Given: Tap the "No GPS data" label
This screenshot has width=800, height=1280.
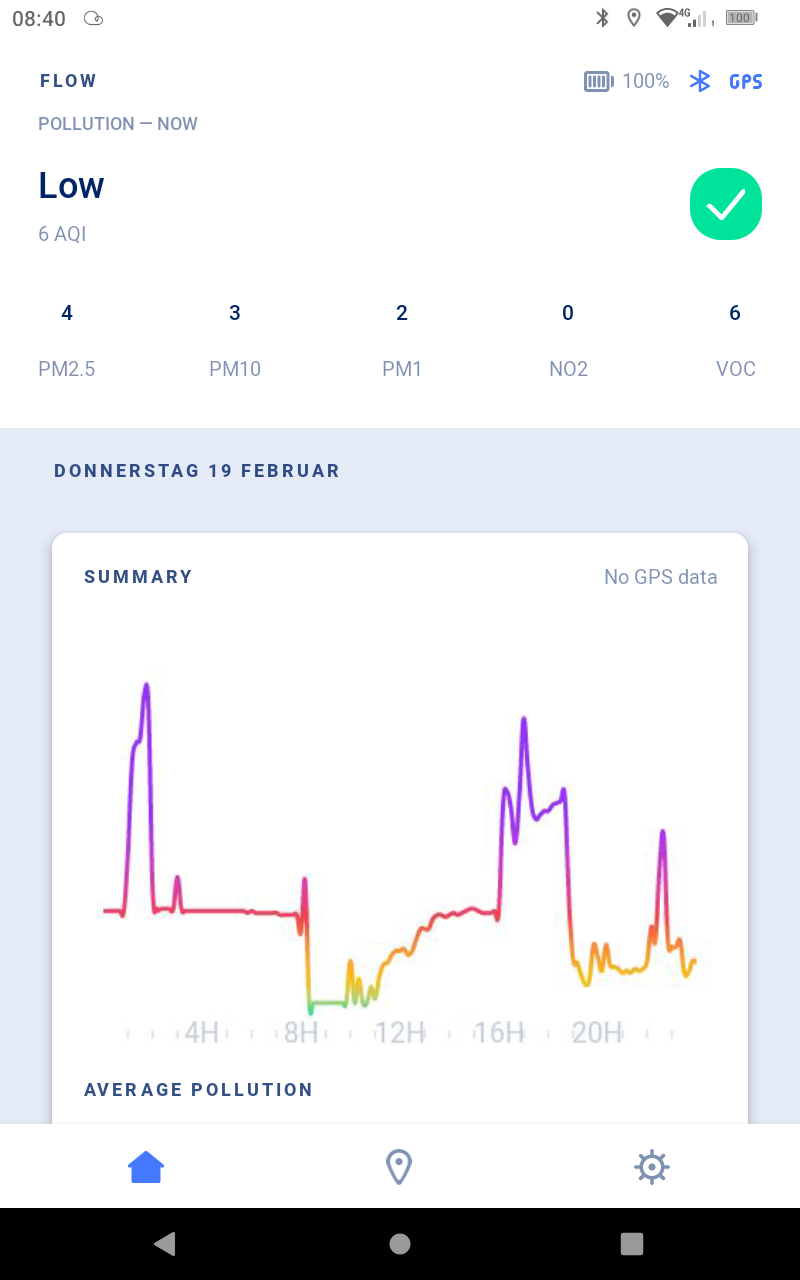Looking at the screenshot, I should tap(660, 577).
